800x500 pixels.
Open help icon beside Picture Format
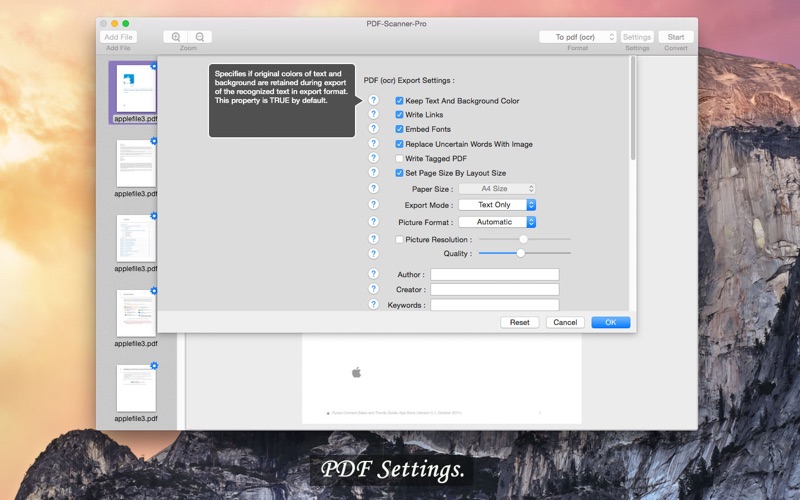pyautogui.click(x=373, y=221)
